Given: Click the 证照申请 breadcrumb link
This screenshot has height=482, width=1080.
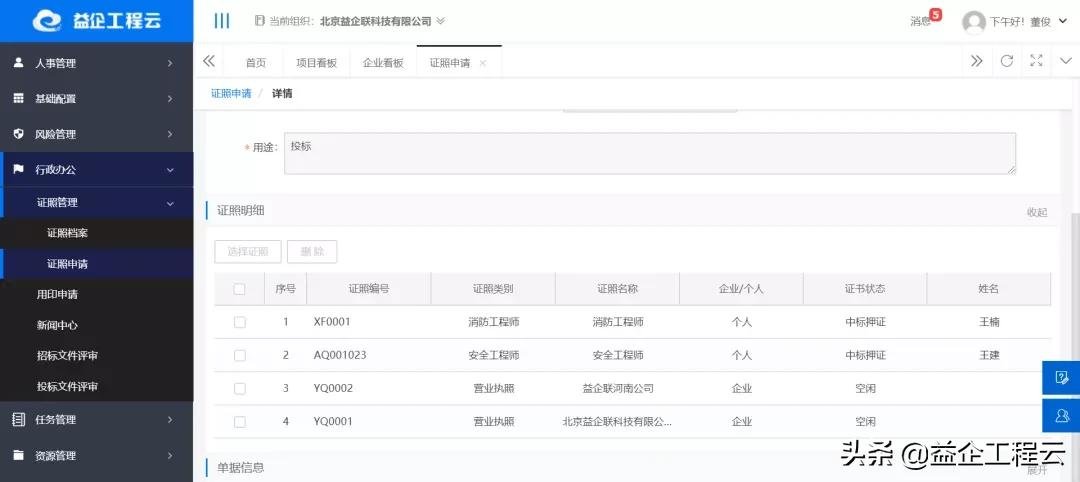Looking at the screenshot, I should tap(231, 93).
